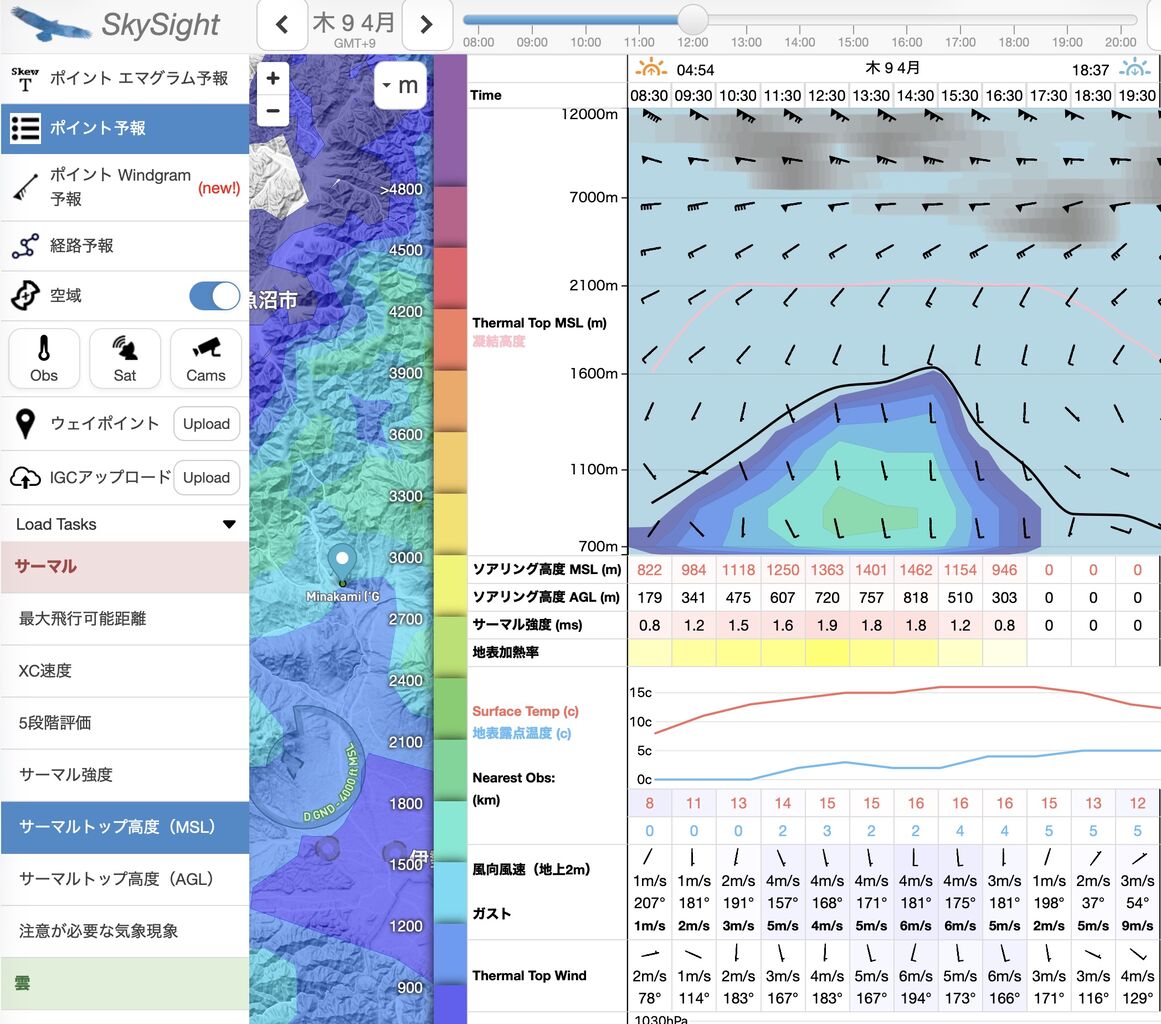Upload an IGC file
Image resolution: width=1161 pixels, height=1024 pixels.
point(207,478)
